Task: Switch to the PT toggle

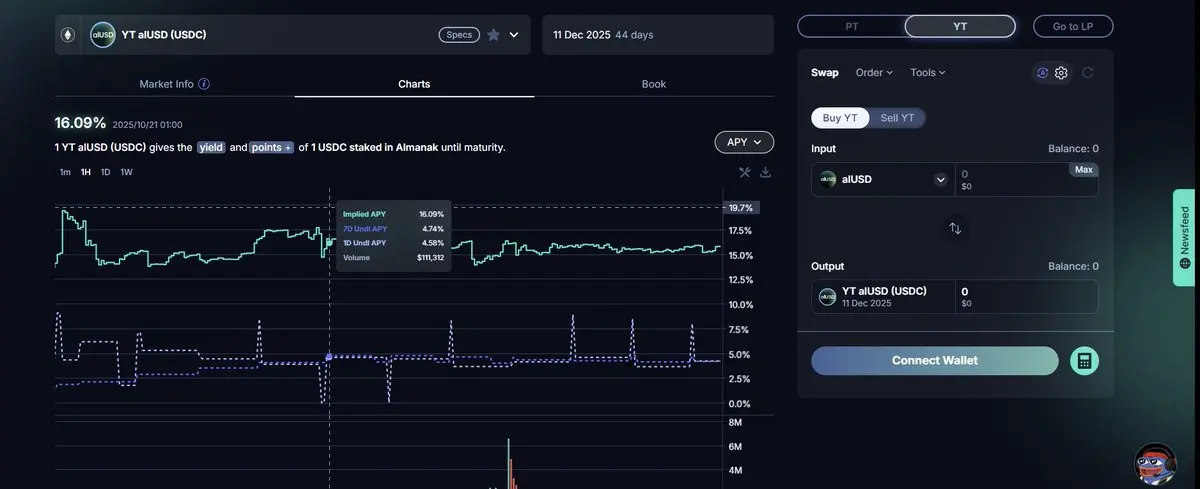Action: point(851,26)
